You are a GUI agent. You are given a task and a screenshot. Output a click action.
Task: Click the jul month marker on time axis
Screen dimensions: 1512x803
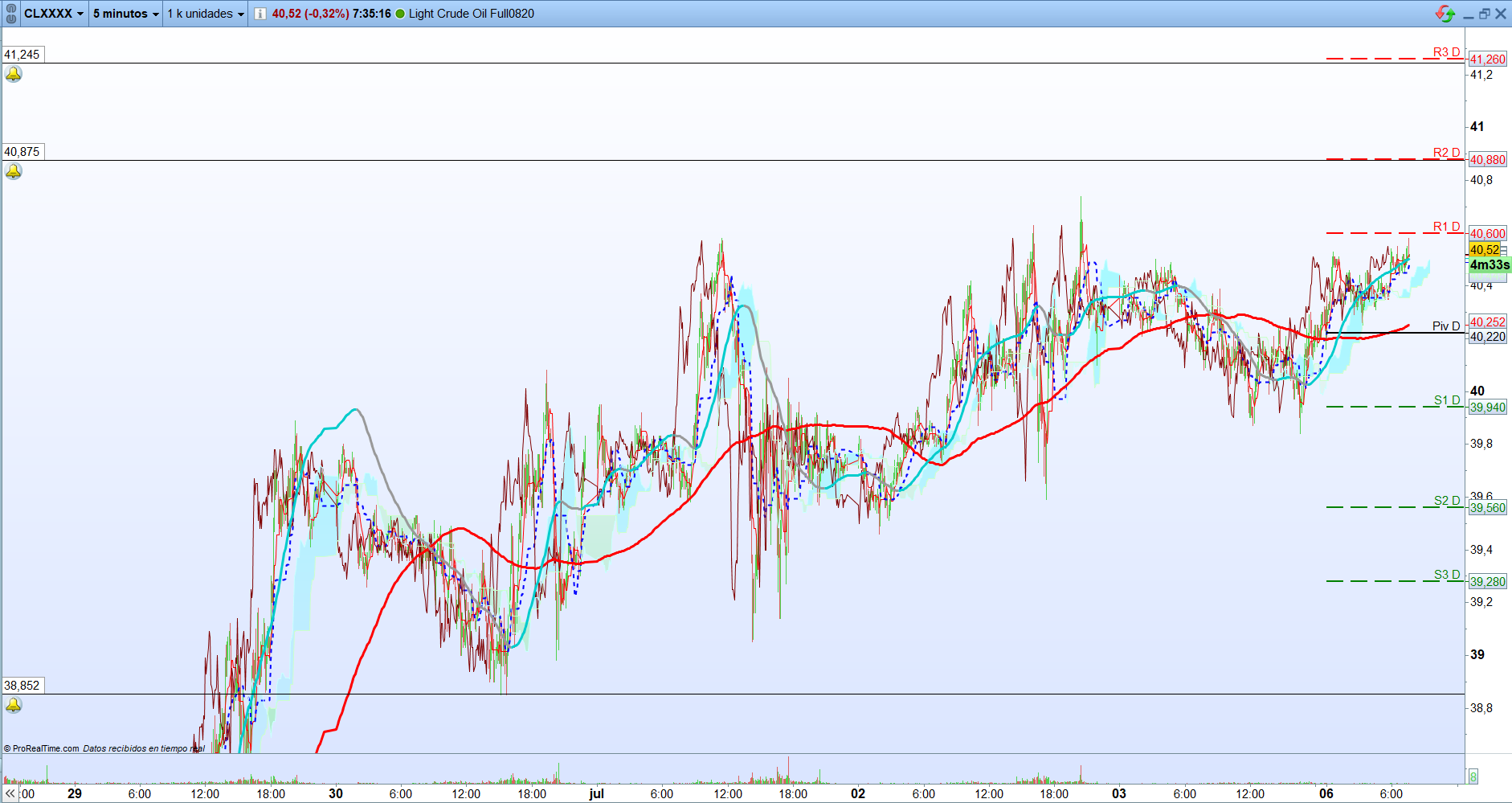[x=596, y=793]
